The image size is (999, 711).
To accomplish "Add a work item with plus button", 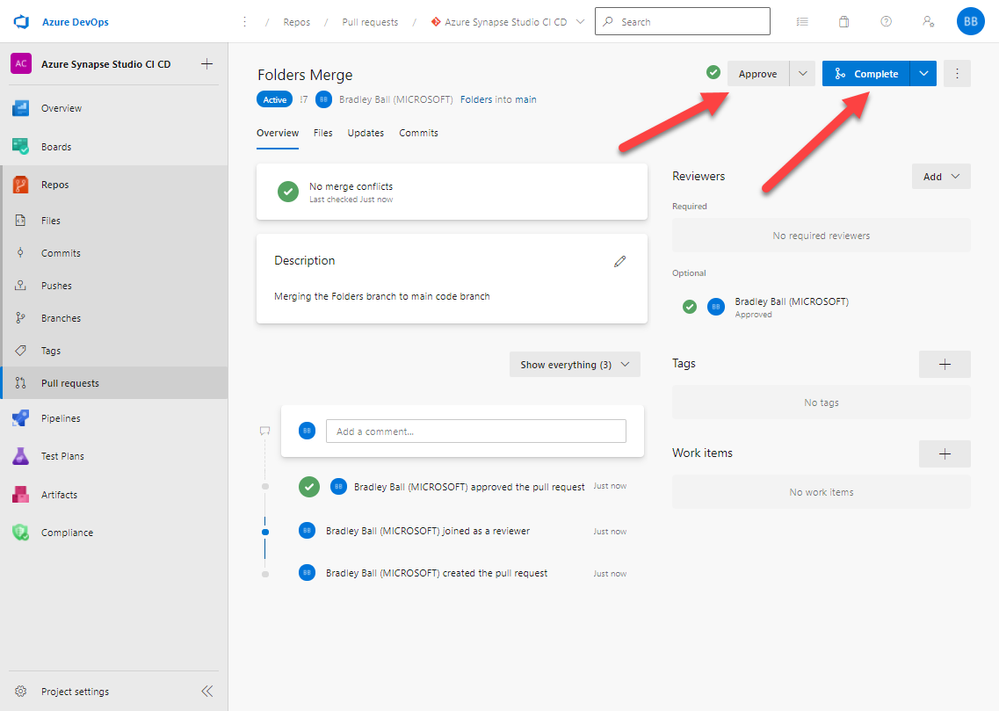I will point(945,454).
